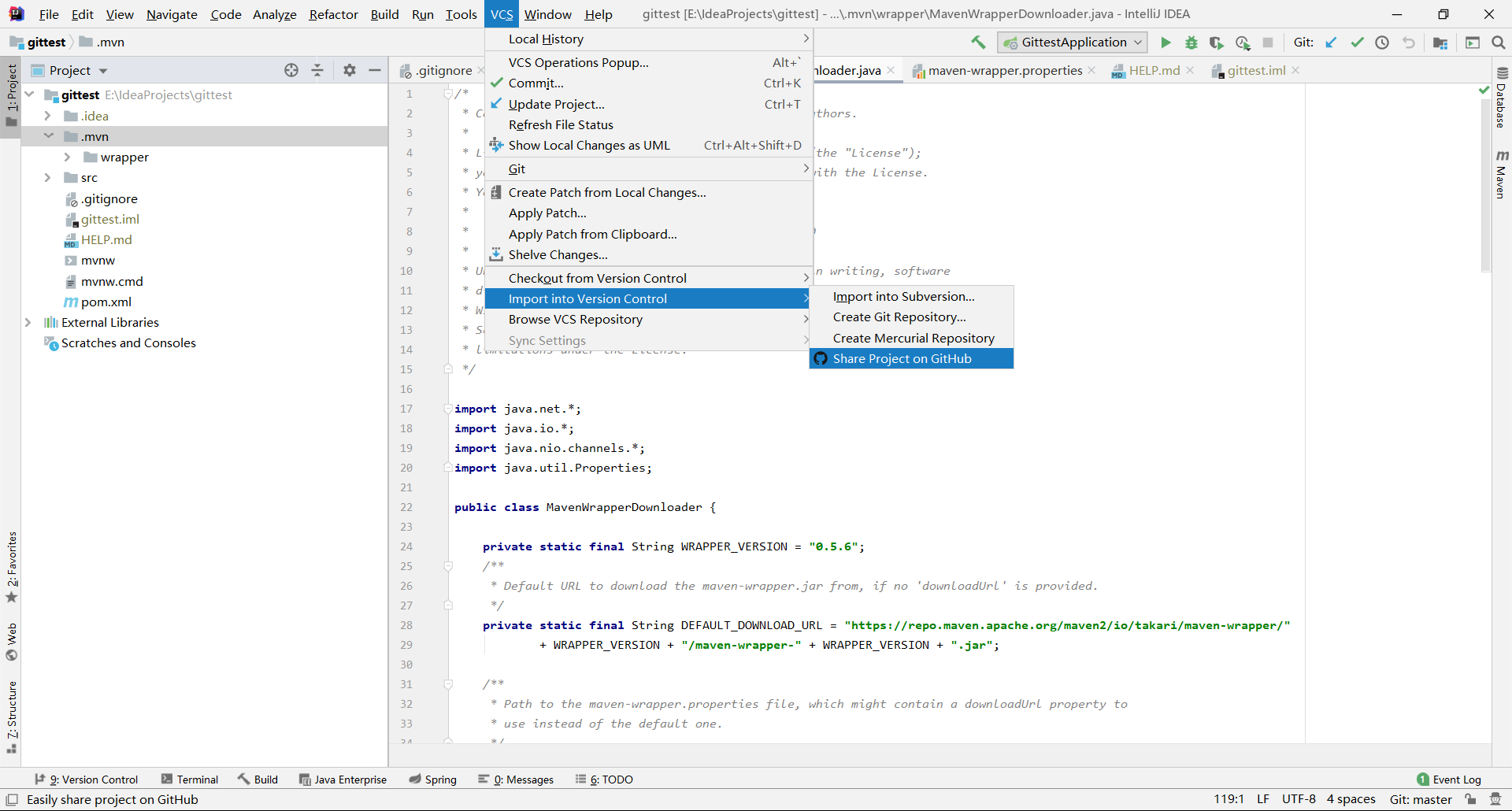Switch to HELP.md editor tab
Image resolution: width=1512 pixels, height=811 pixels.
pos(1154,70)
